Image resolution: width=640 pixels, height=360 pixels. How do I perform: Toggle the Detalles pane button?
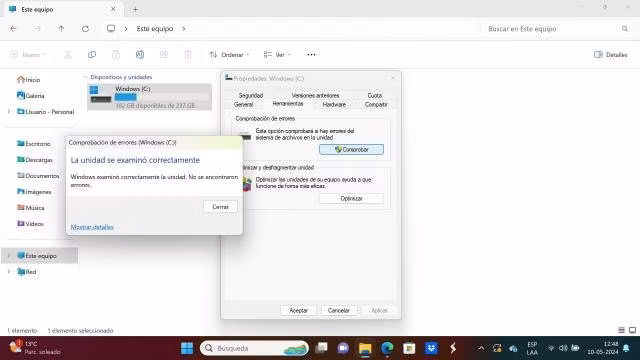point(611,54)
